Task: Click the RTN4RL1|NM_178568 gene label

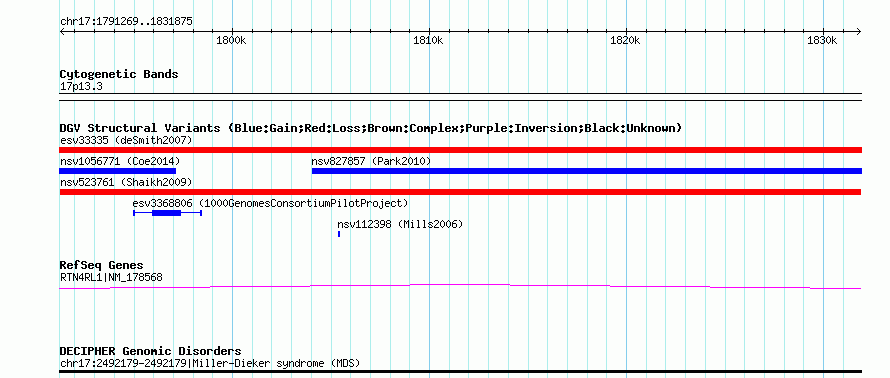Action: pyautogui.click(x=111, y=278)
